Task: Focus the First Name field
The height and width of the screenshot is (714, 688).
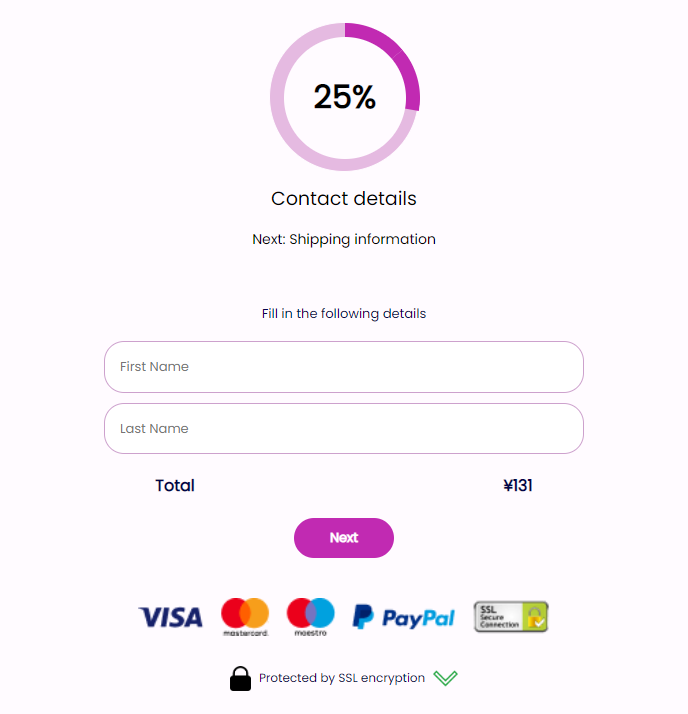Action: point(344,367)
